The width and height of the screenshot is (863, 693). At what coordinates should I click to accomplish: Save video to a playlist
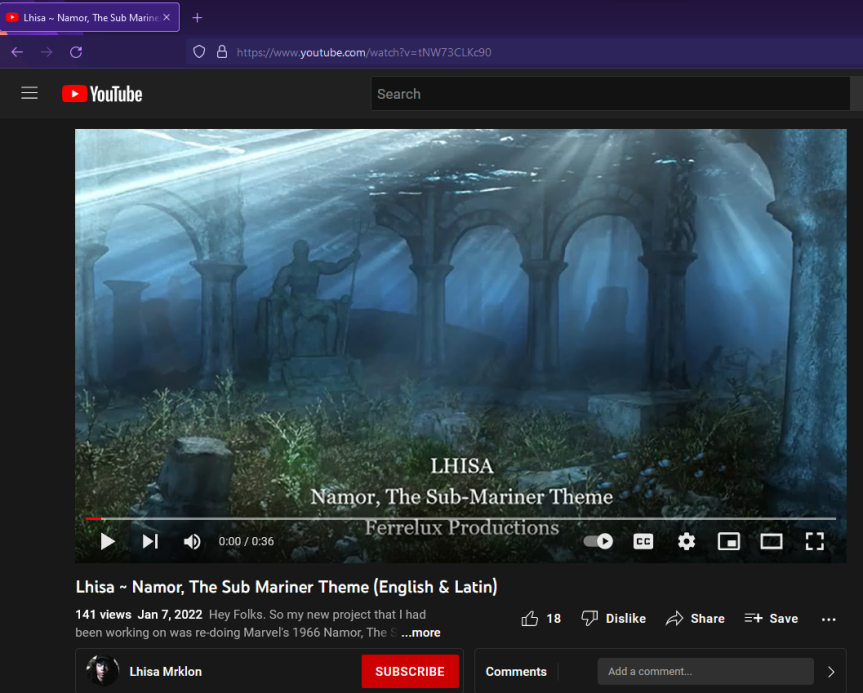(771, 619)
